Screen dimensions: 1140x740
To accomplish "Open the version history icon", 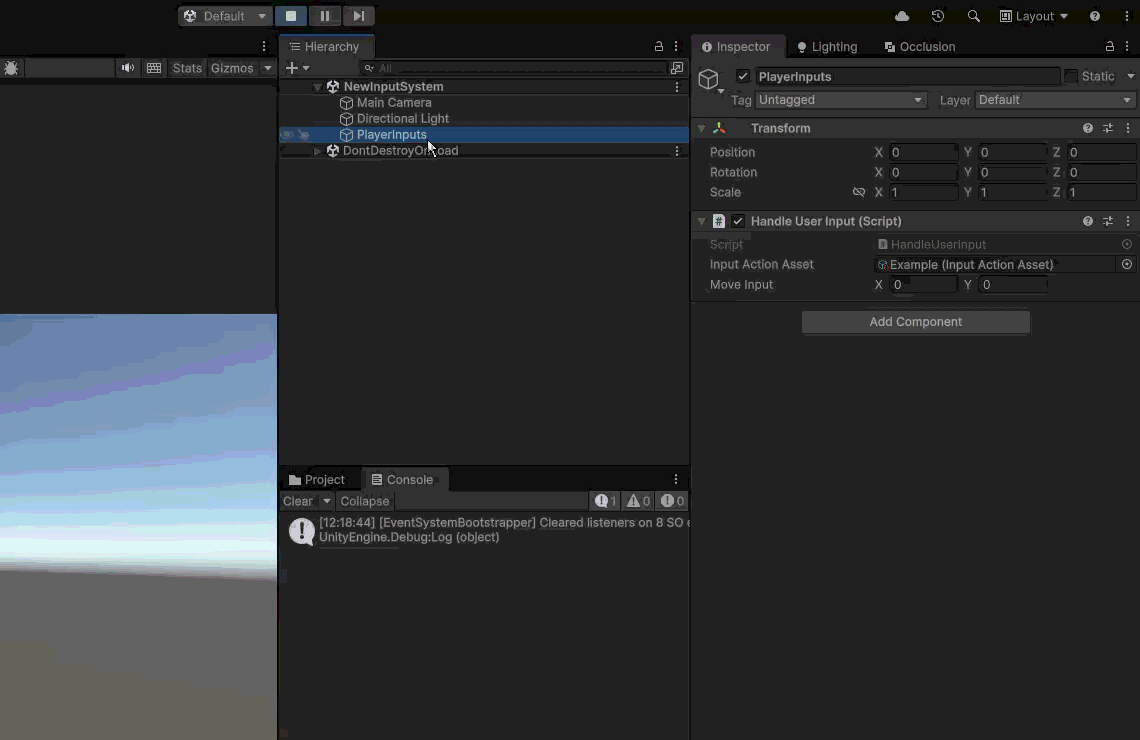I will point(938,16).
